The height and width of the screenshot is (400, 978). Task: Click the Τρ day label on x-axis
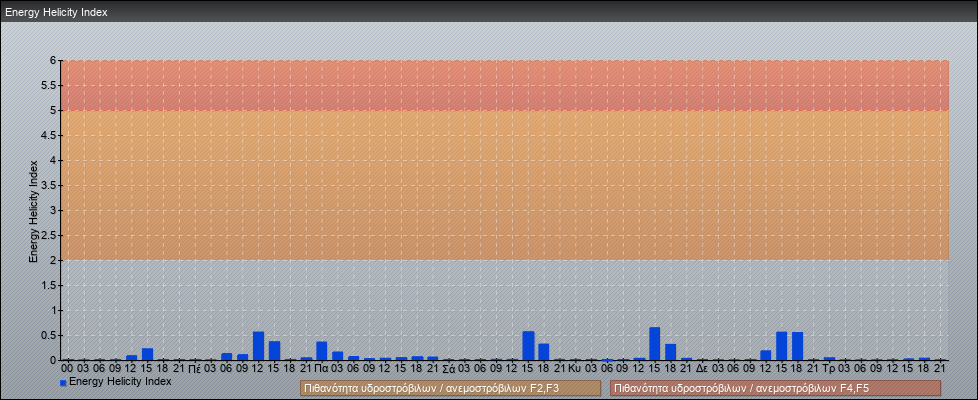tap(829, 368)
